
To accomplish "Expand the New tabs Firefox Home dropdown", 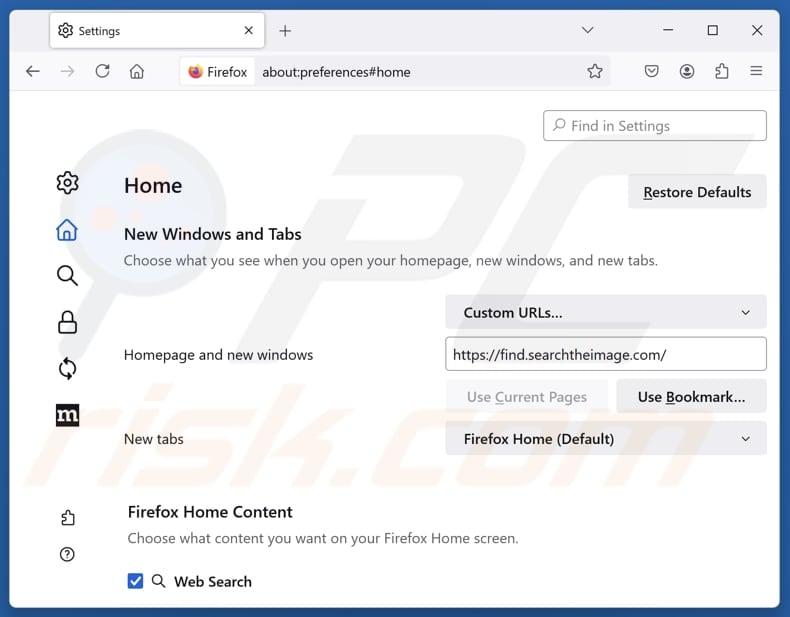I will pyautogui.click(x=605, y=438).
